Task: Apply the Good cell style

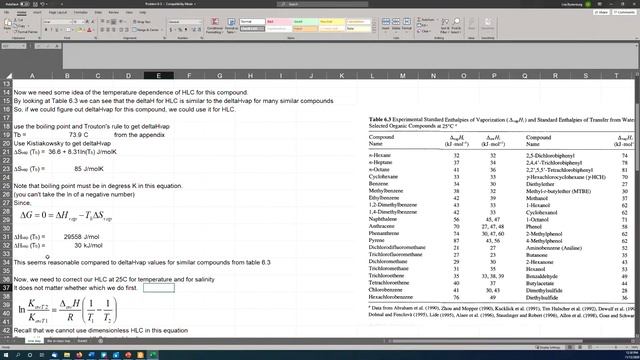Action: point(305,22)
